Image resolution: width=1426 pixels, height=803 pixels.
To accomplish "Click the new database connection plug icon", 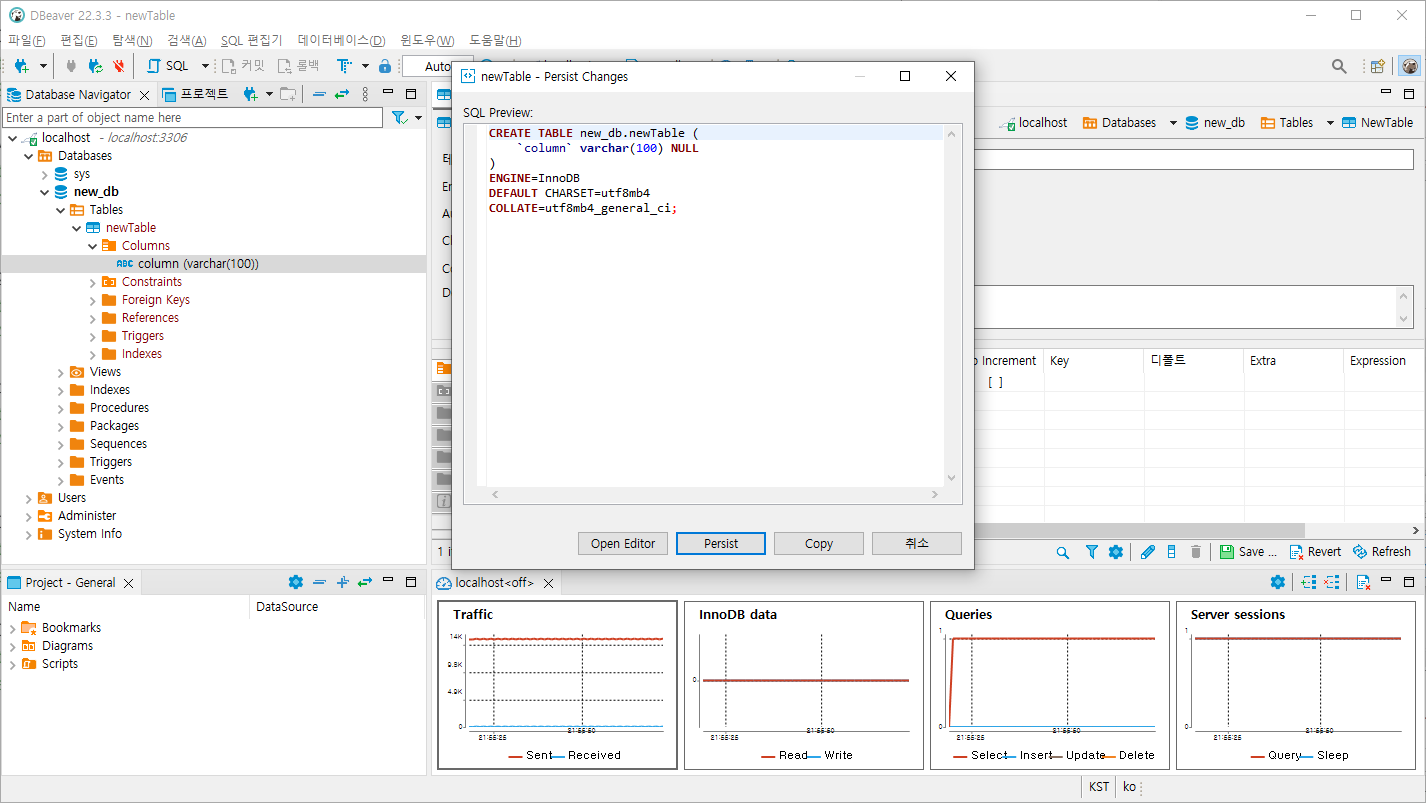I will tap(21, 66).
